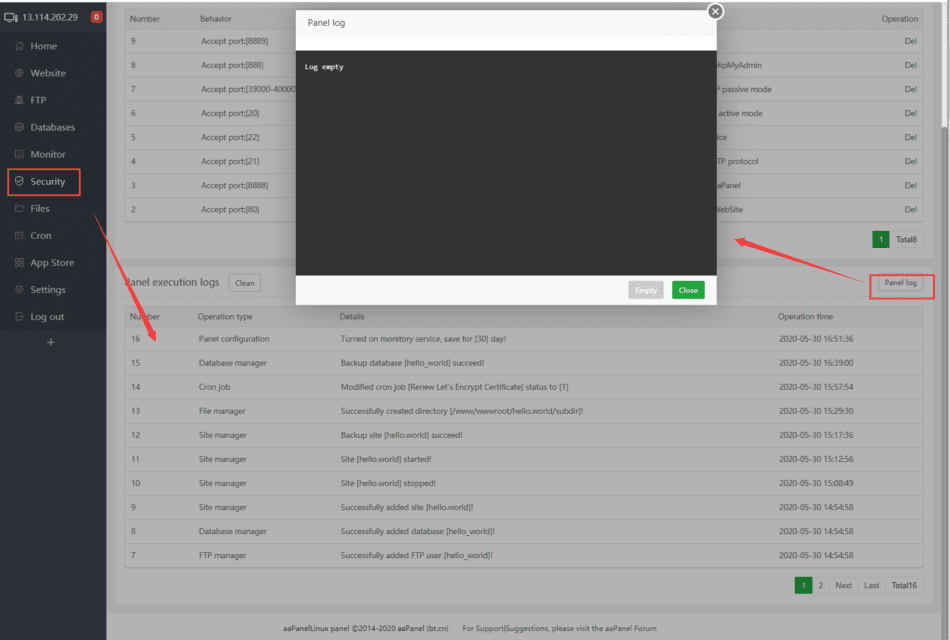Click the red notification badge at top left

pyautogui.click(x=95, y=16)
